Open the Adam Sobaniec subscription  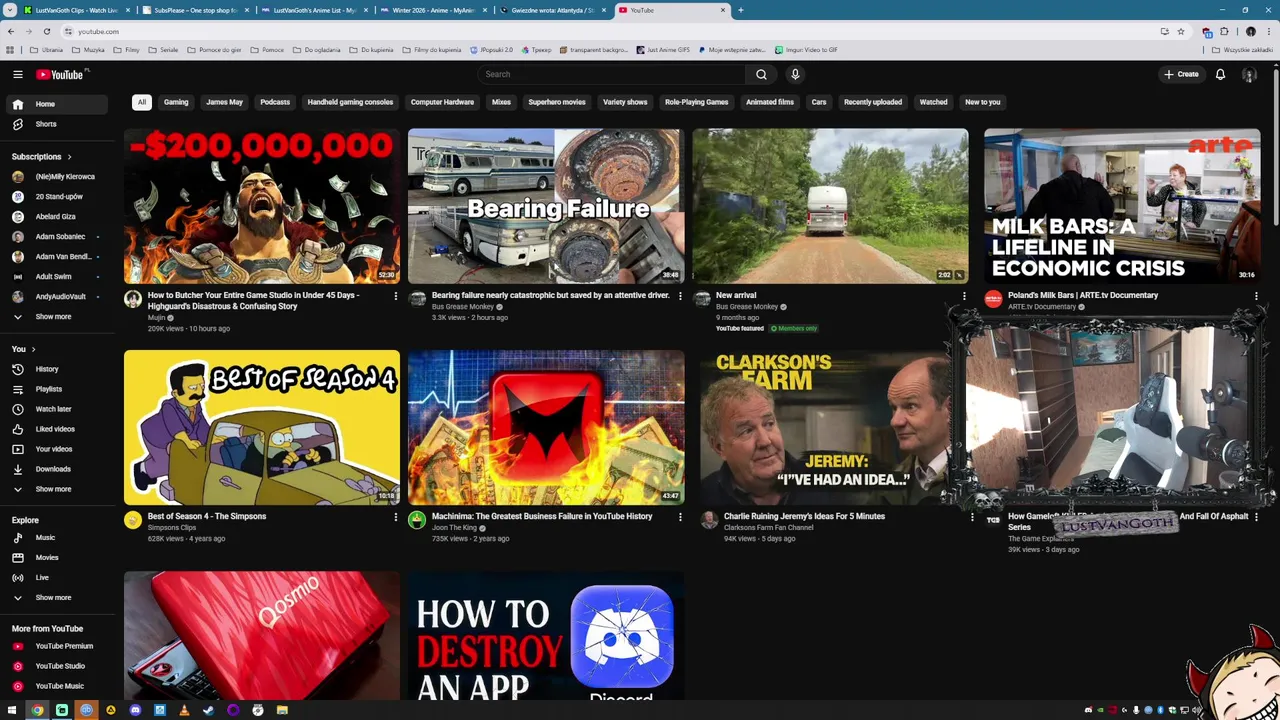point(56,237)
